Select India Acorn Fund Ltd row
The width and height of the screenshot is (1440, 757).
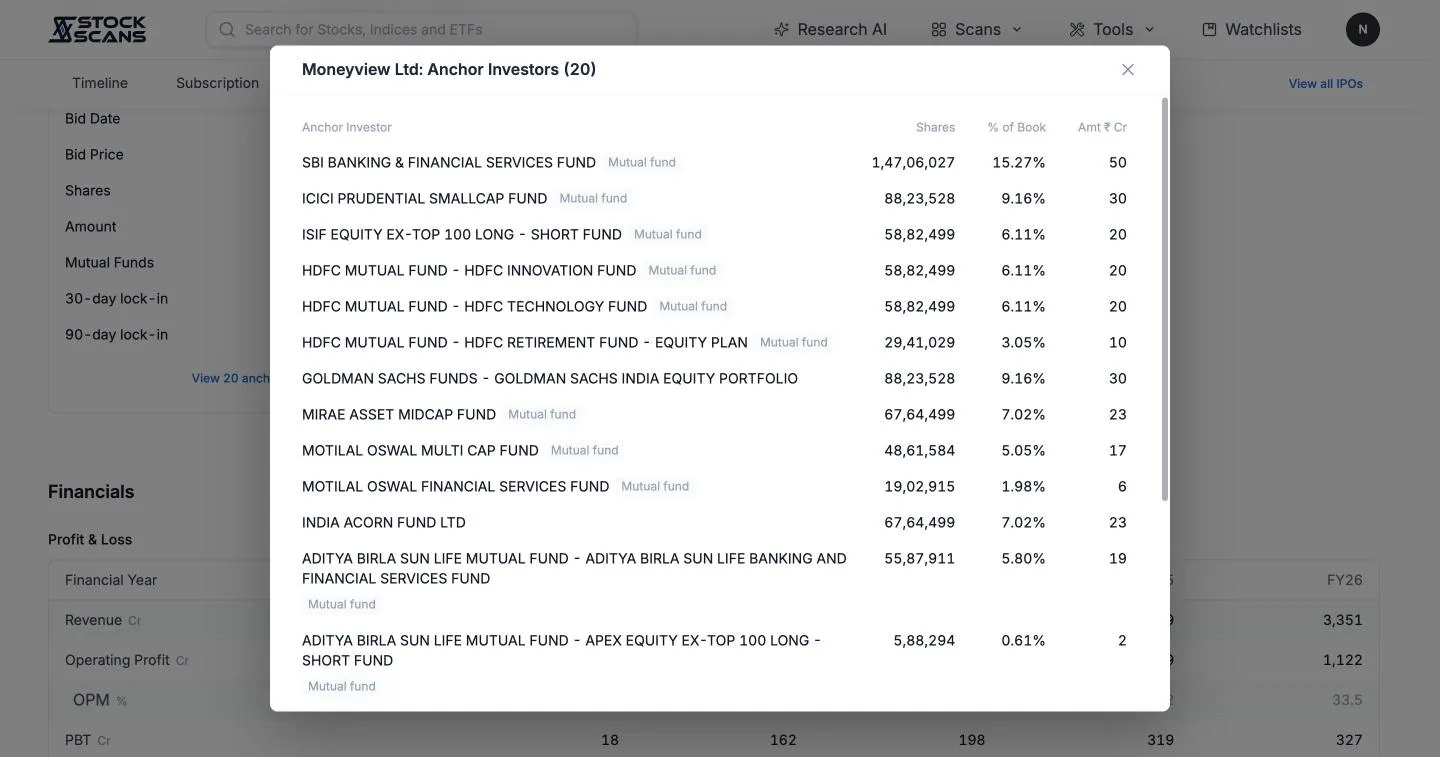(714, 523)
